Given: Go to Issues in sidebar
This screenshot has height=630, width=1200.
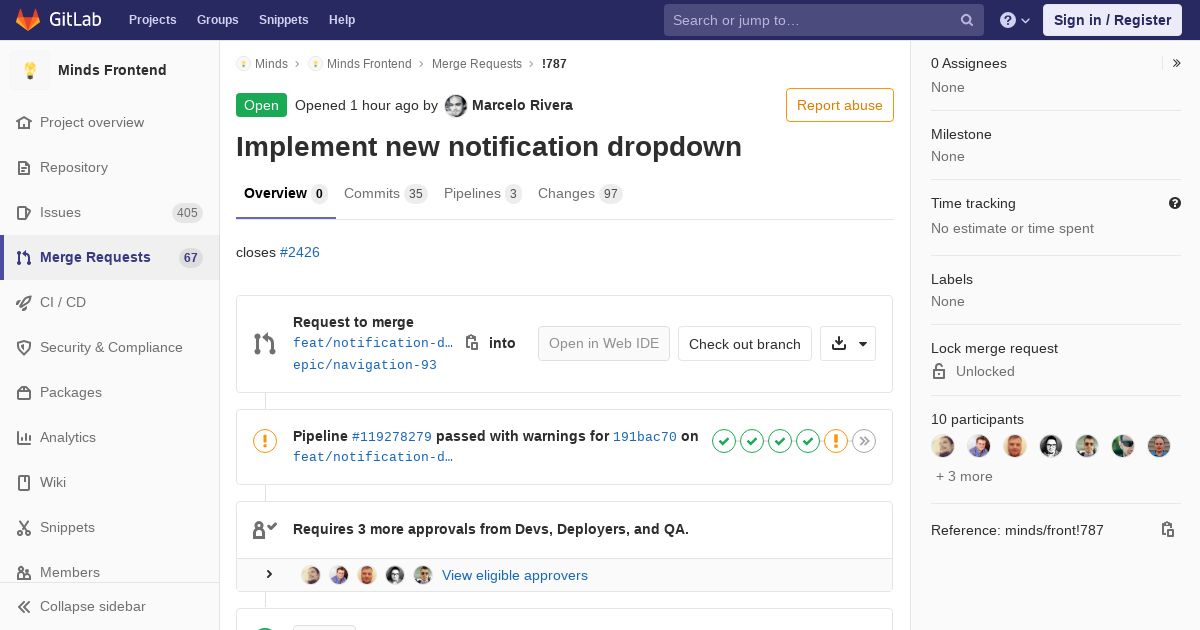Looking at the screenshot, I should coord(110,212).
